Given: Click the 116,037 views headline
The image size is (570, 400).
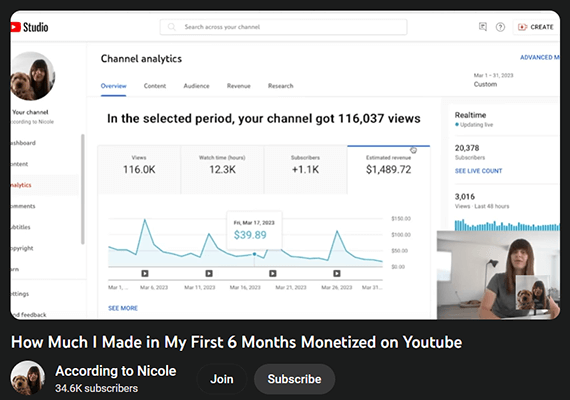Looking at the screenshot, I should coord(264,119).
